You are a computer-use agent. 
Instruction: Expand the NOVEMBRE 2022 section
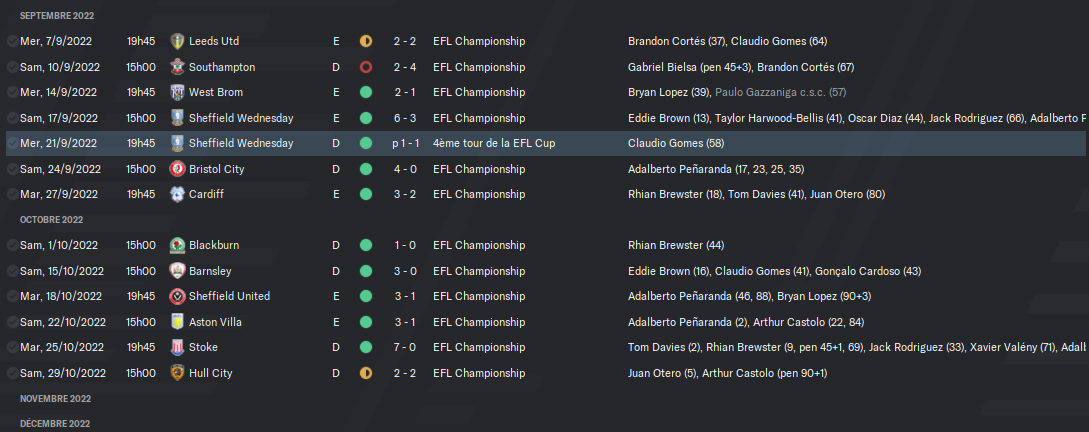coord(56,399)
